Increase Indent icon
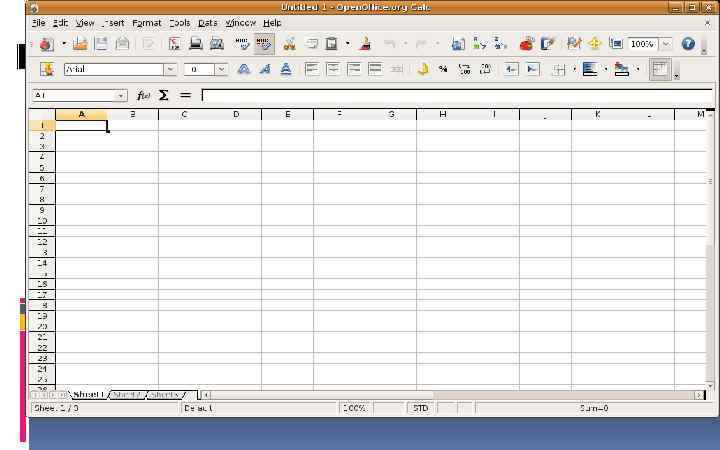 [x=532, y=69]
